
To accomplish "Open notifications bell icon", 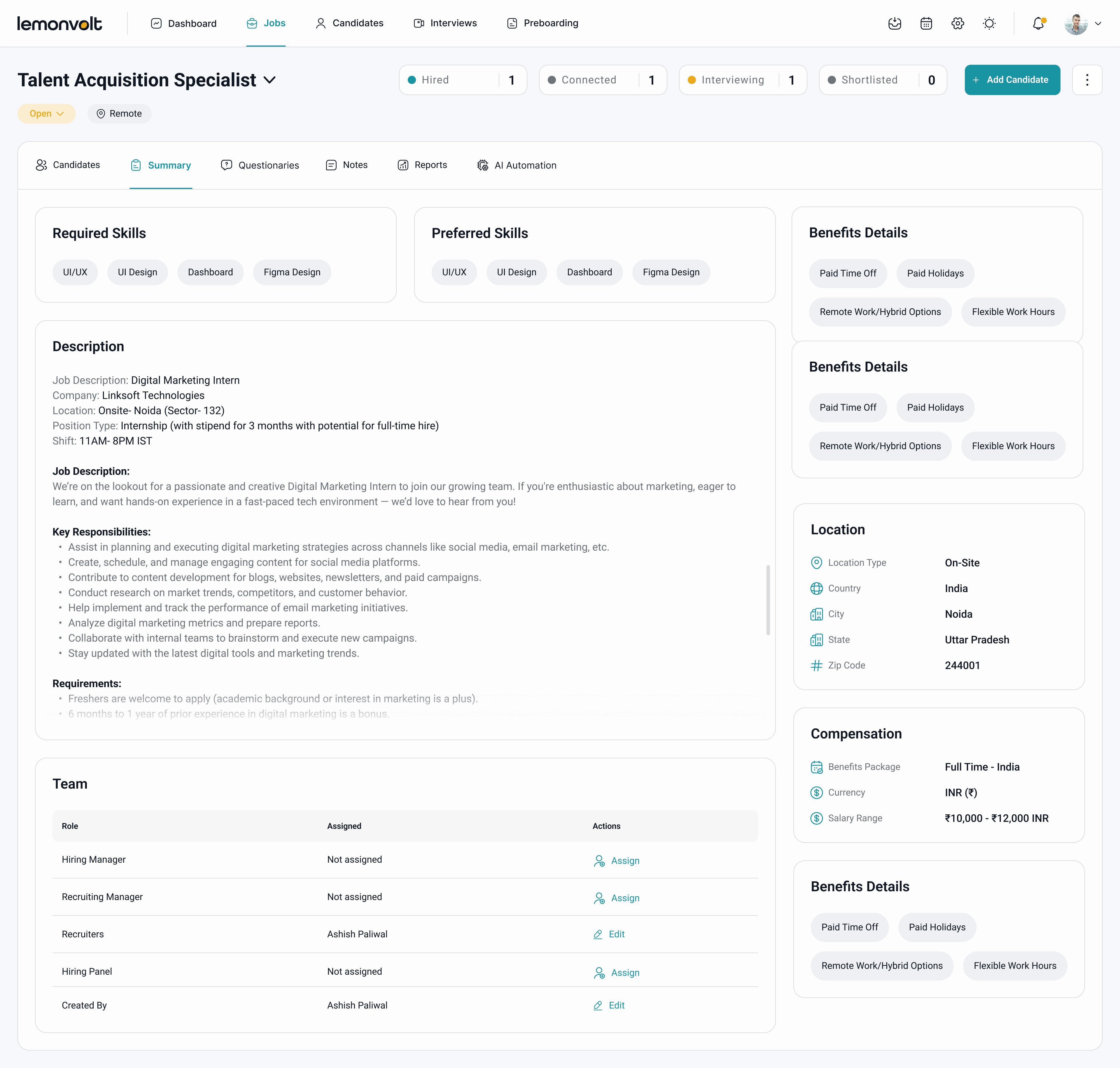I will (1039, 23).
